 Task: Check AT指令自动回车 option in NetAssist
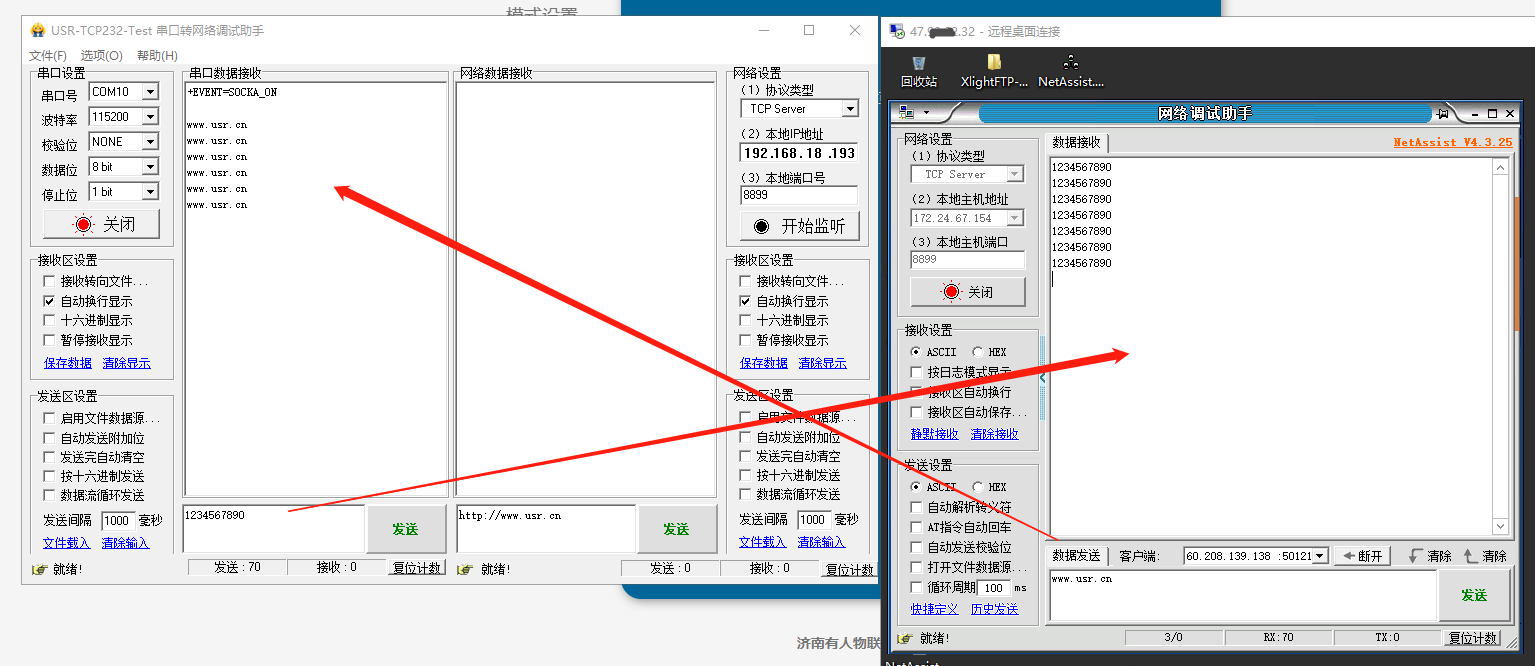[916, 527]
